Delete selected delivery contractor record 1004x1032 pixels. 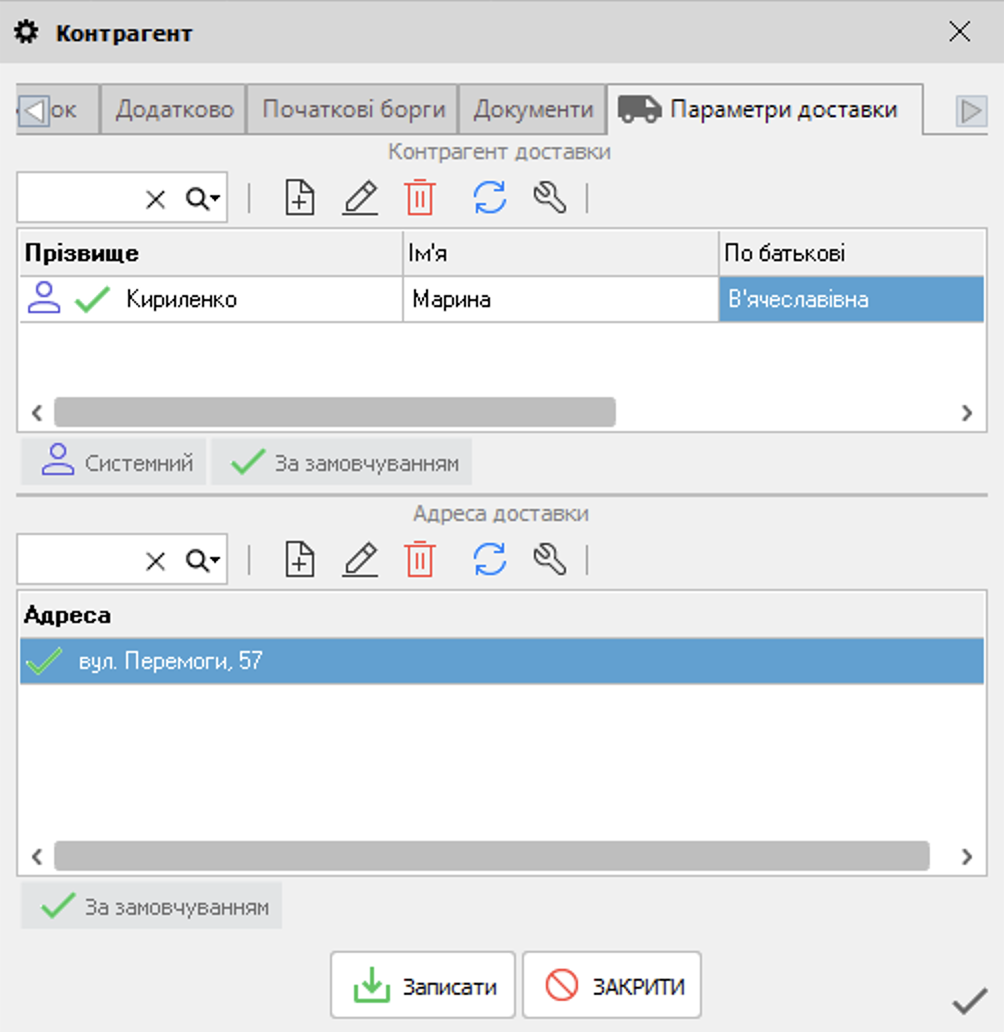click(x=420, y=197)
